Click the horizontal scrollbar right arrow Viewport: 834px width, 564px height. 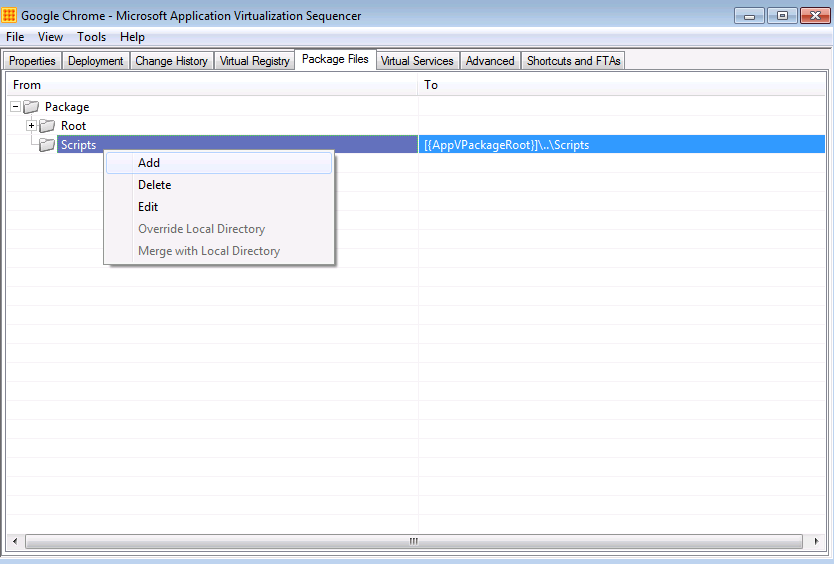(x=816, y=541)
